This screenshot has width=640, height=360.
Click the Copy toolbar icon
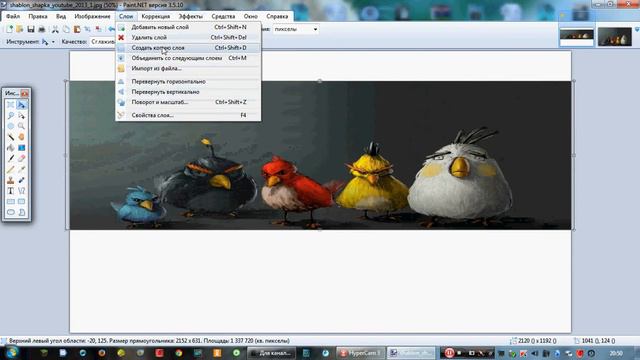[66, 29]
